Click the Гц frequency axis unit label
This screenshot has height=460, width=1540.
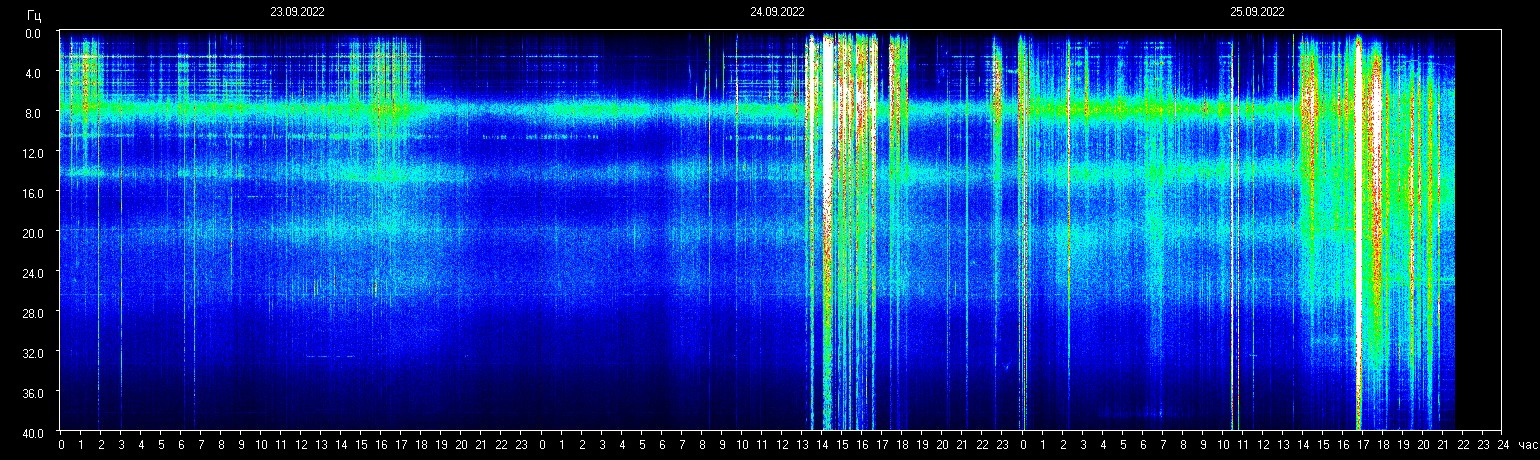(35, 14)
